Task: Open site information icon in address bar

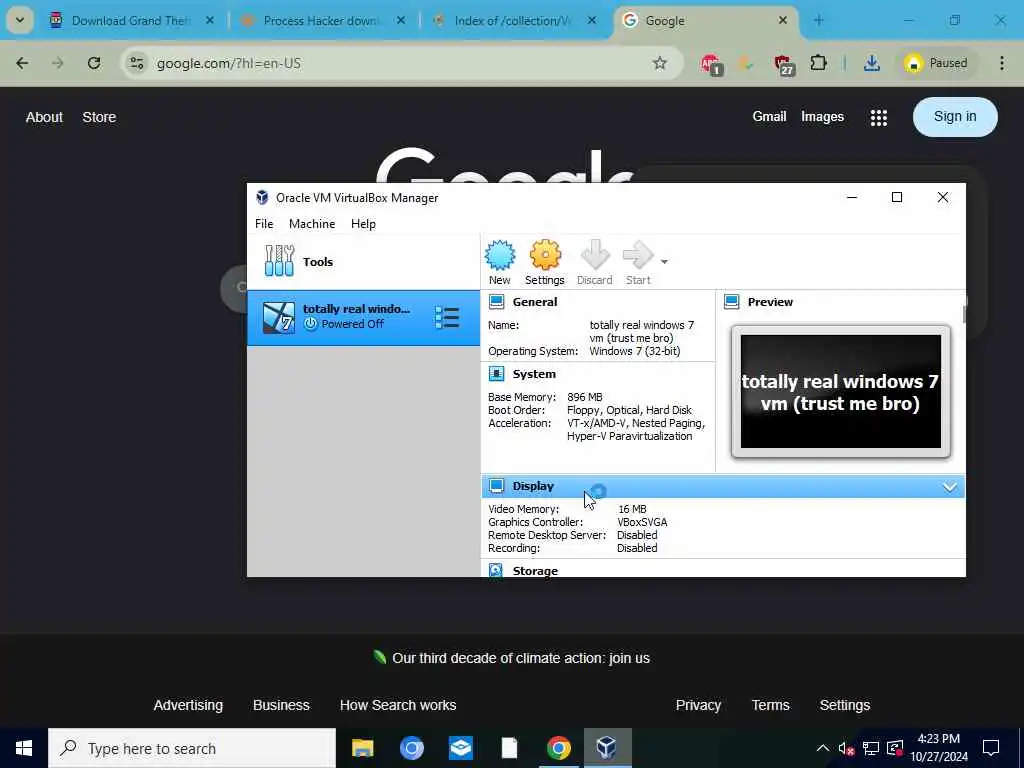Action: [x=136, y=63]
